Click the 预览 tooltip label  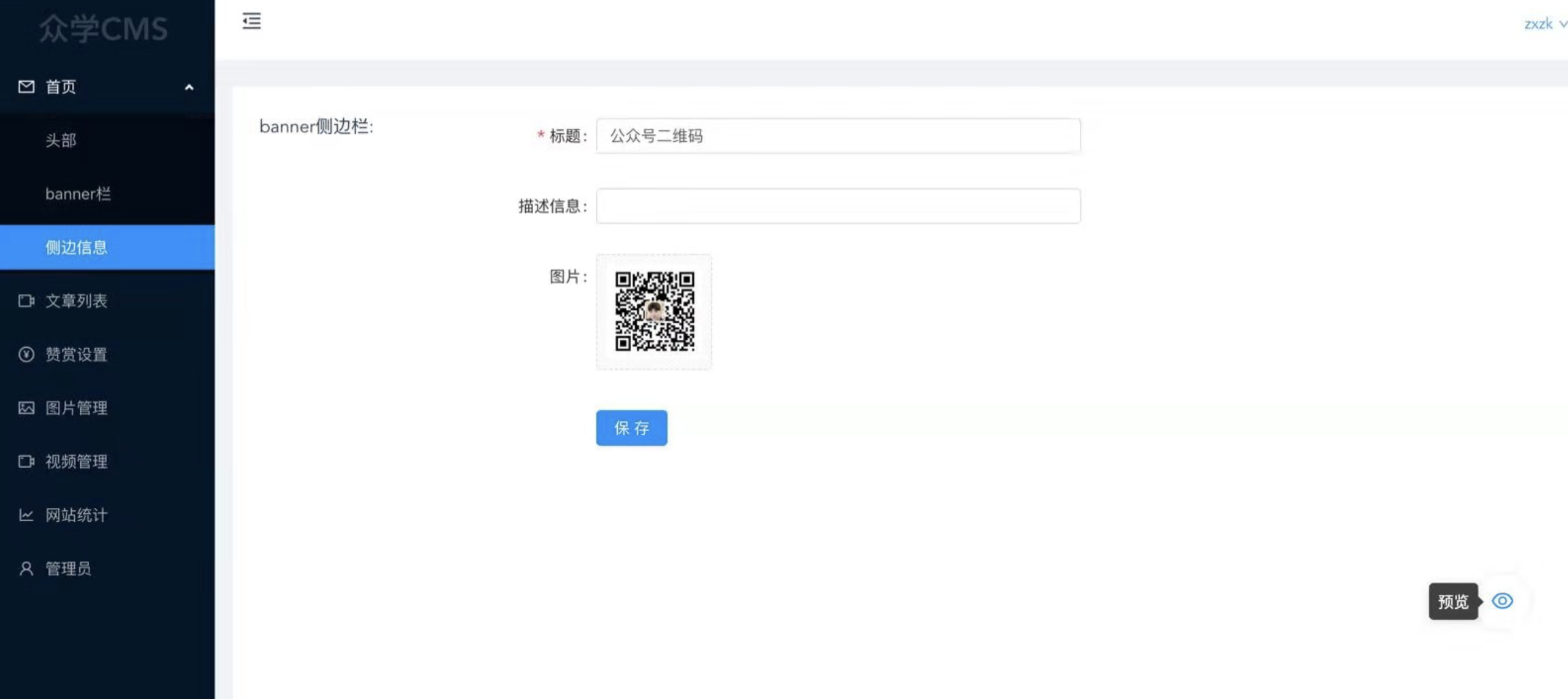[x=1452, y=602]
